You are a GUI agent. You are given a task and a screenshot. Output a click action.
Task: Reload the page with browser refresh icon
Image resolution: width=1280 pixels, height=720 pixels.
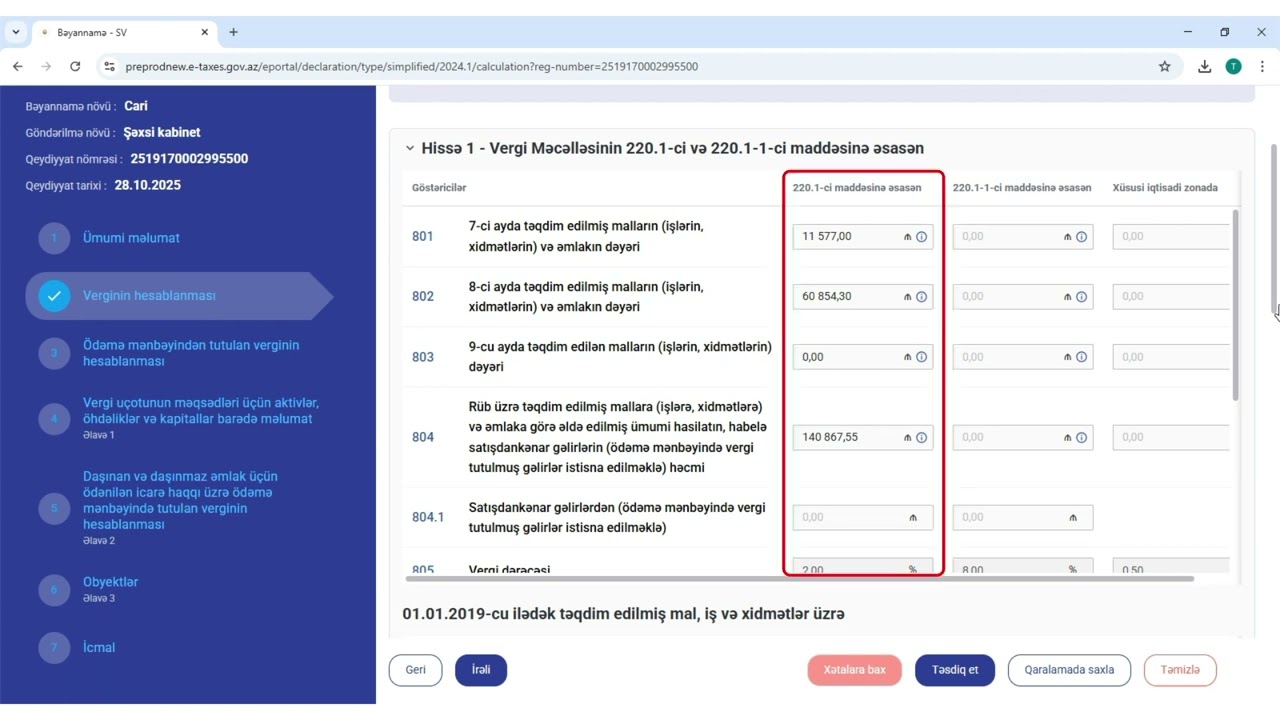(x=75, y=66)
